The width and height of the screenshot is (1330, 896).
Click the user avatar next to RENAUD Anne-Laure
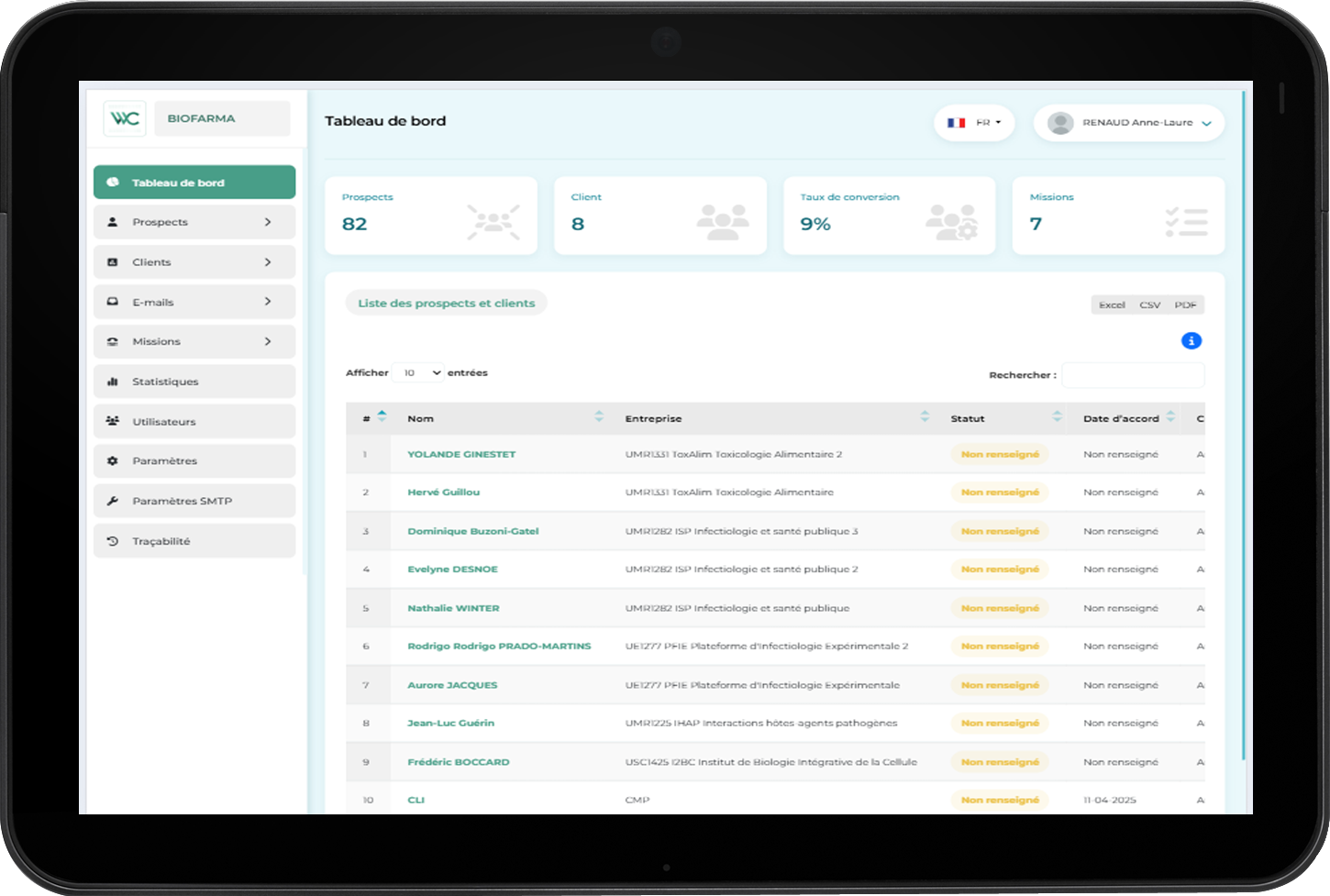(x=1061, y=122)
